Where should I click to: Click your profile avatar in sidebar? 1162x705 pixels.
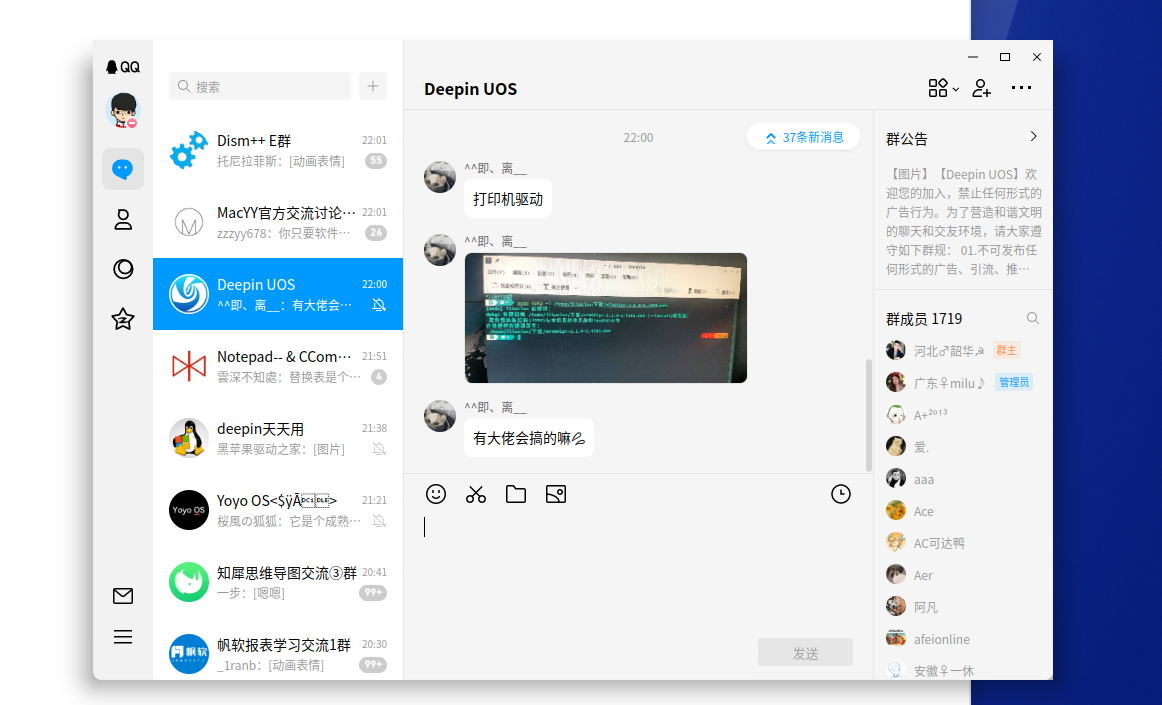pyautogui.click(x=123, y=110)
